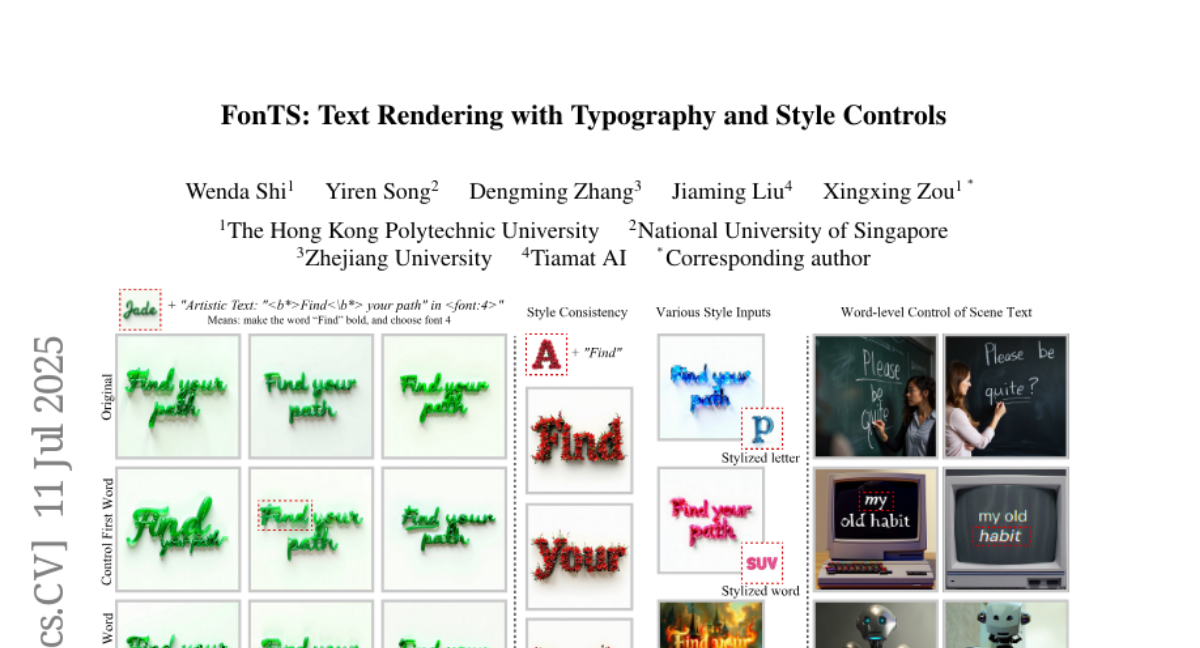The width and height of the screenshot is (1200, 648).
Task: Select the left chalkboard 'Please be quite' image
Action: pos(875,396)
